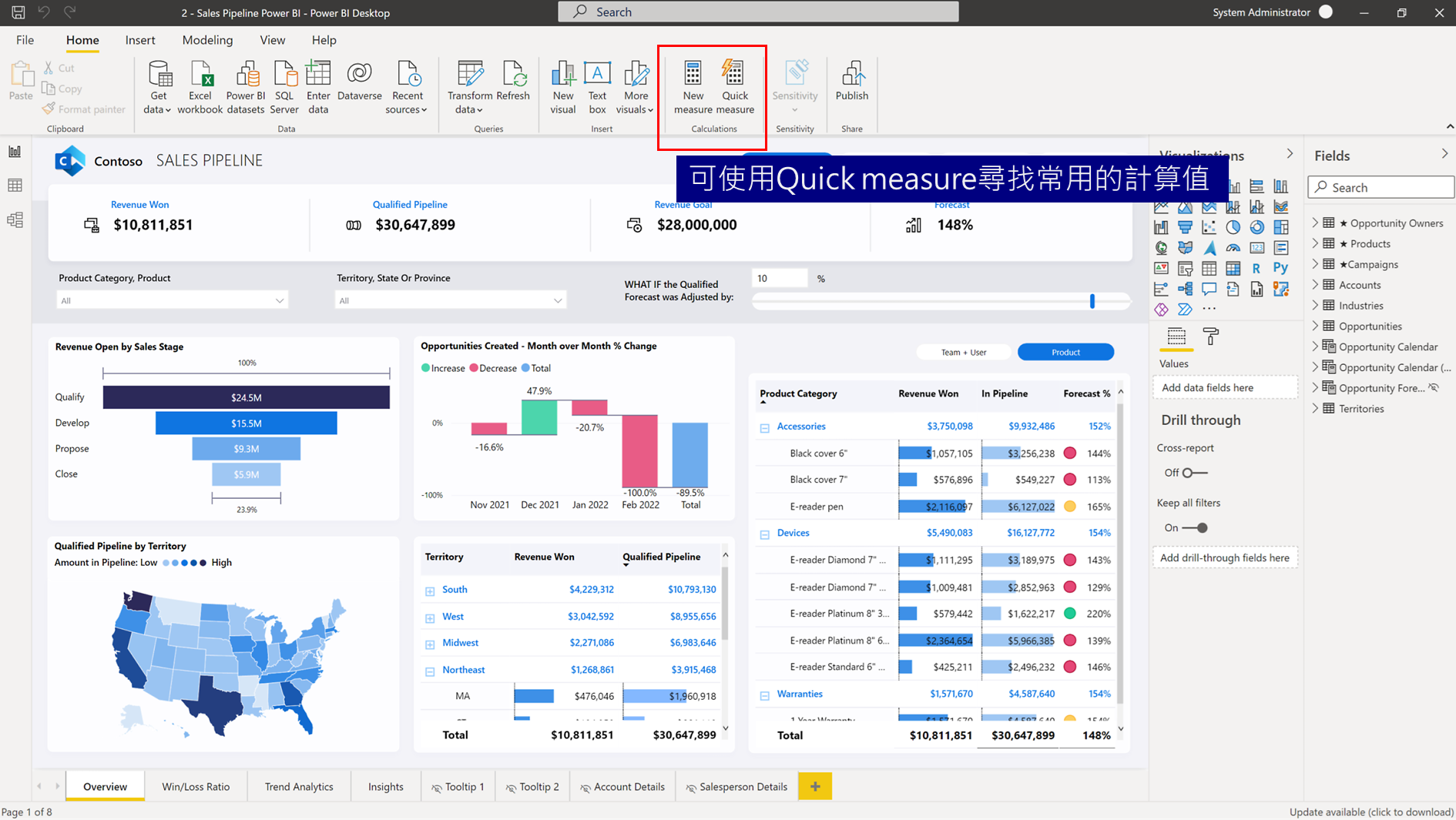Switch to Data view in left sidebar
The image size is (1456, 820).
click(15, 186)
